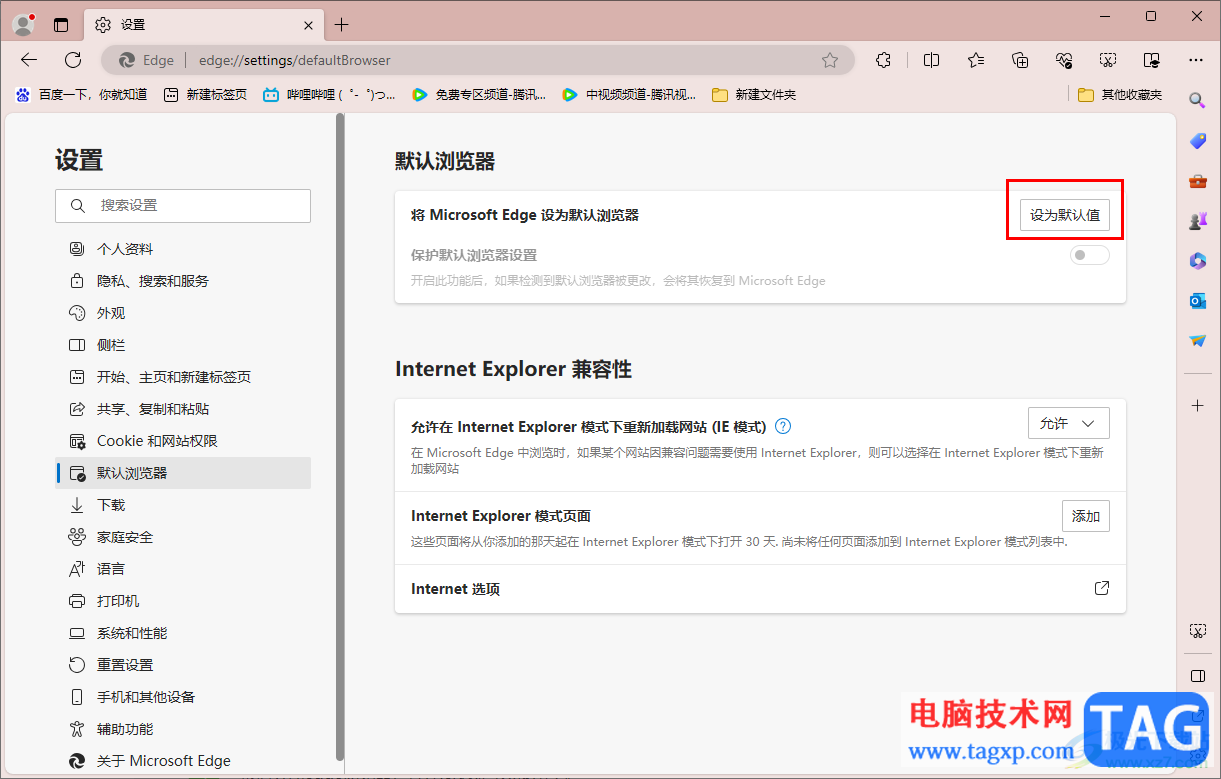
Task: Select 默认浏览器 in settings sidebar
Action: [183, 473]
